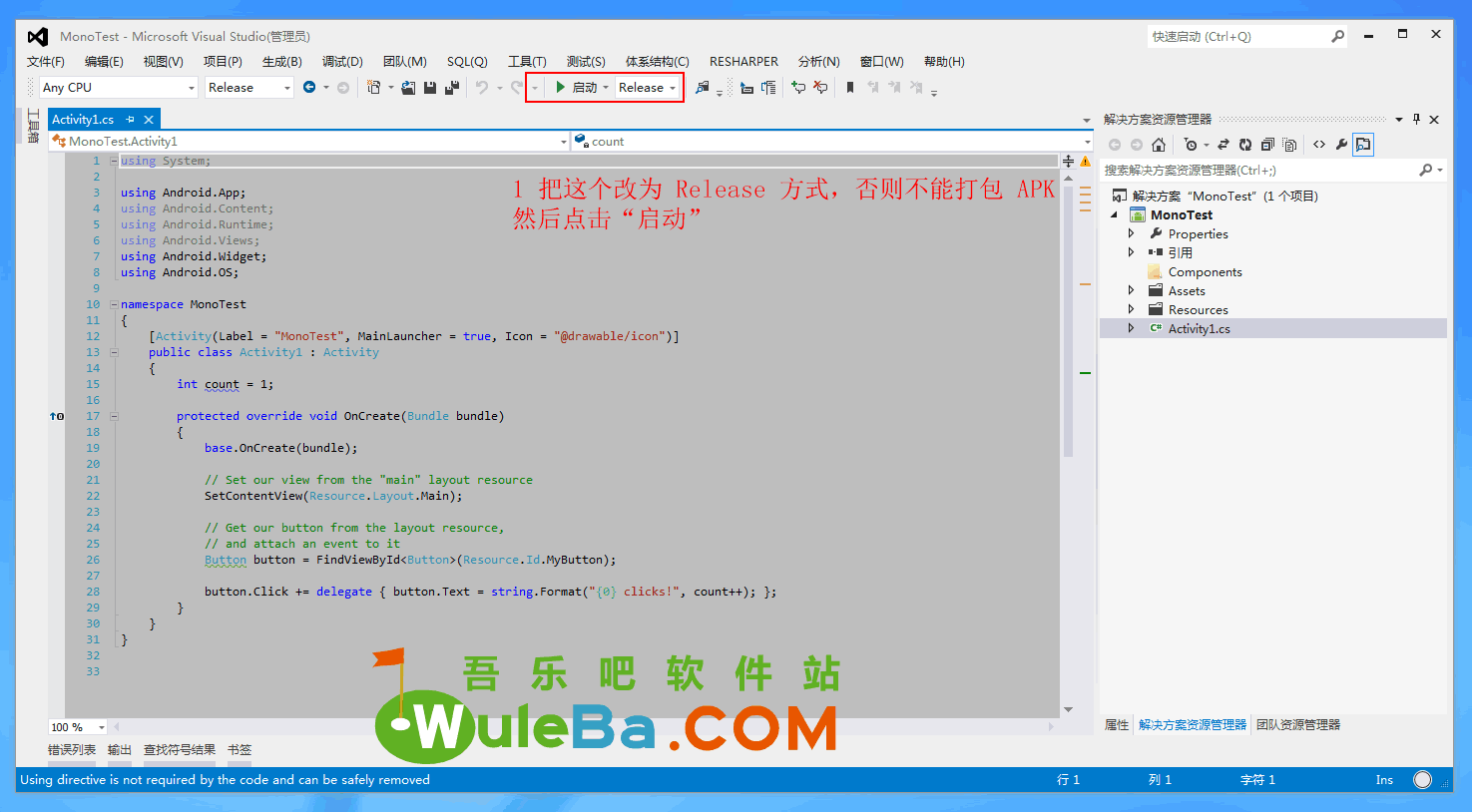Click the search magnifier in solution explorer box
Viewport: 1472px width, 812px height.
[x=1426, y=171]
